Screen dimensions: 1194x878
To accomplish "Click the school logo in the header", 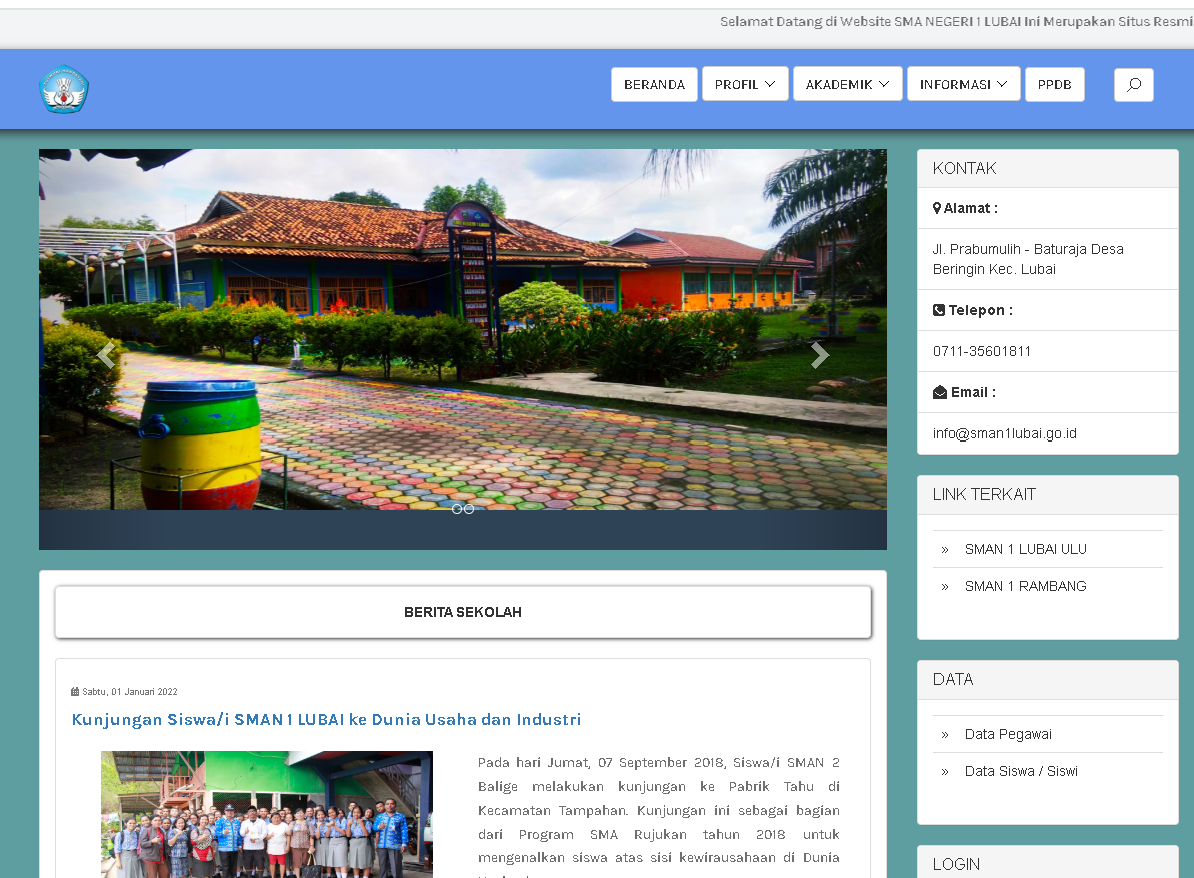I will 64,89.
